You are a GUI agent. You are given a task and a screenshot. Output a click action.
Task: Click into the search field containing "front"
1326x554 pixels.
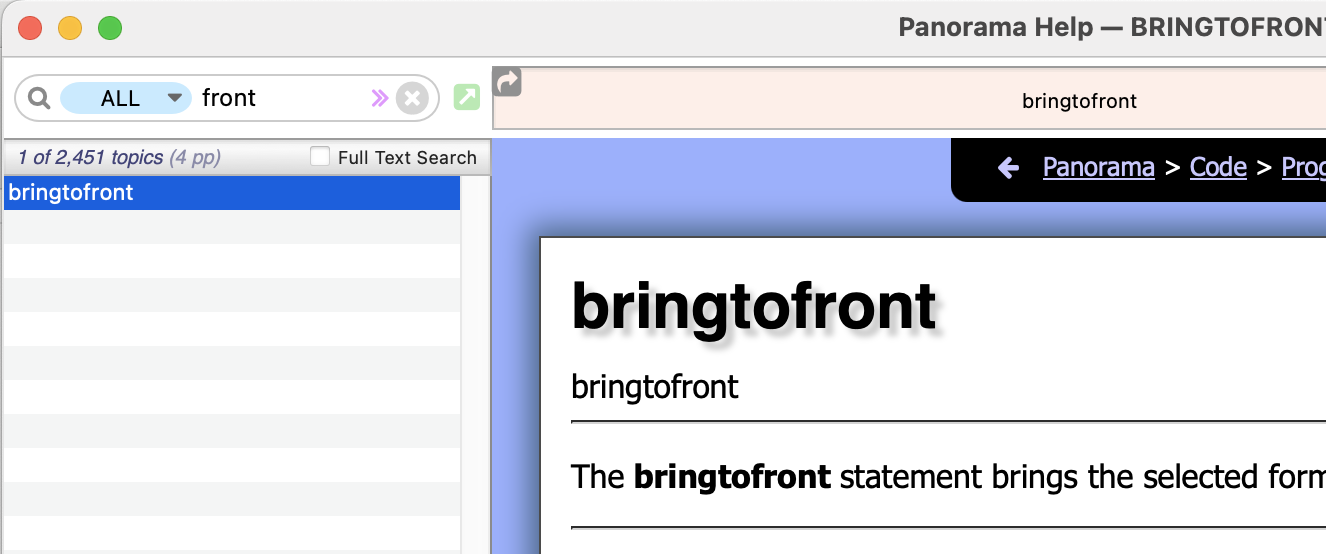click(x=280, y=98)
